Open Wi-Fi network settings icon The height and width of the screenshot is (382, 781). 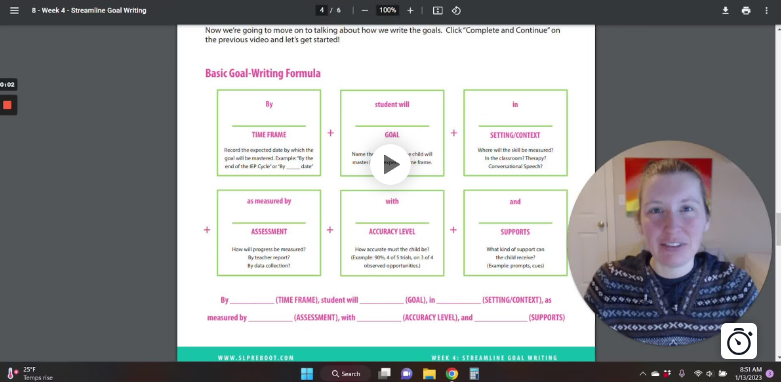coord(698,374)
